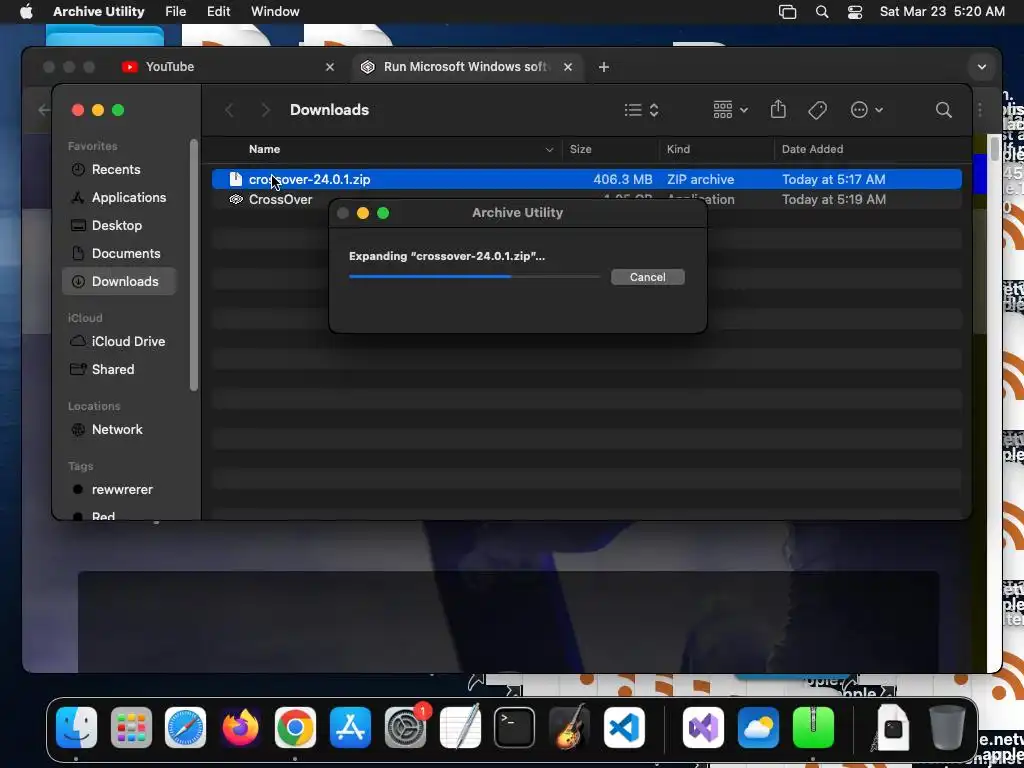Open TextEdit from the Dock
This screenshot has width=1024, height=768.
[460, 728]
